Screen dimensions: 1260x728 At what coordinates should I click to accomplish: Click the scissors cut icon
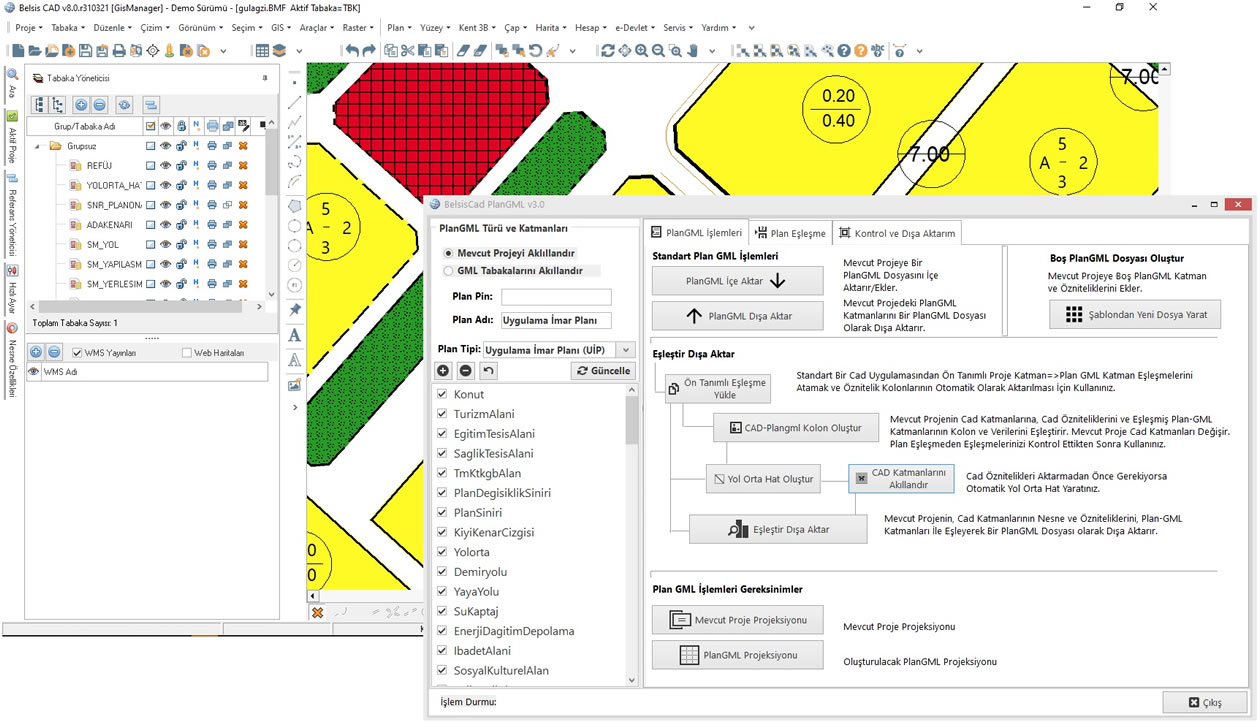point(409,50)
